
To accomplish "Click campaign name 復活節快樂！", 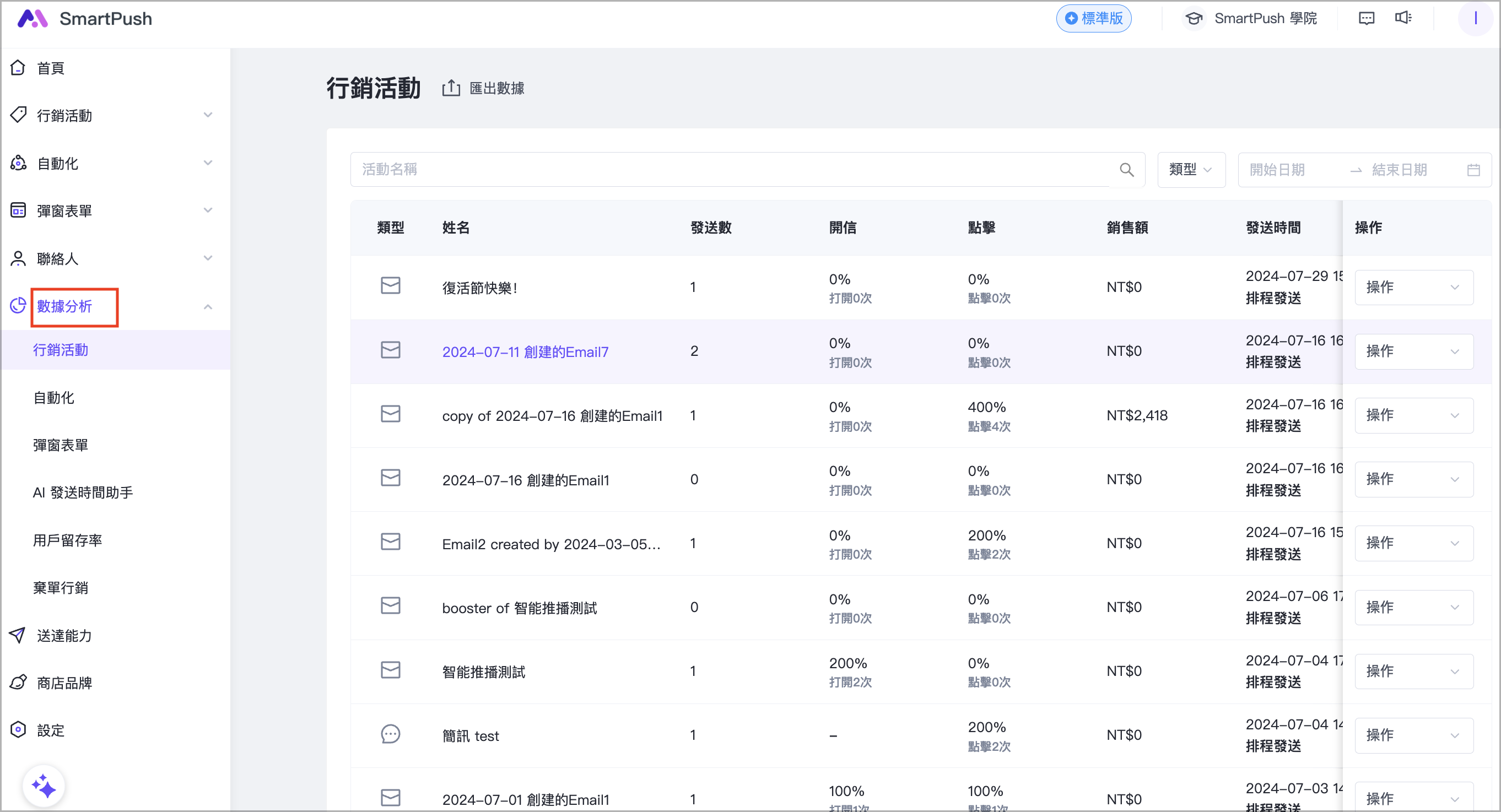I will 479,288.
